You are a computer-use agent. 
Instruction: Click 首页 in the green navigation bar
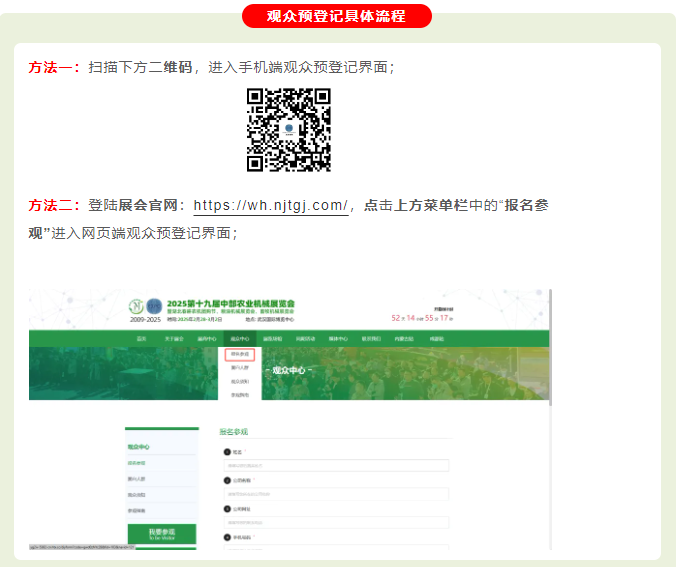(141, 339)
